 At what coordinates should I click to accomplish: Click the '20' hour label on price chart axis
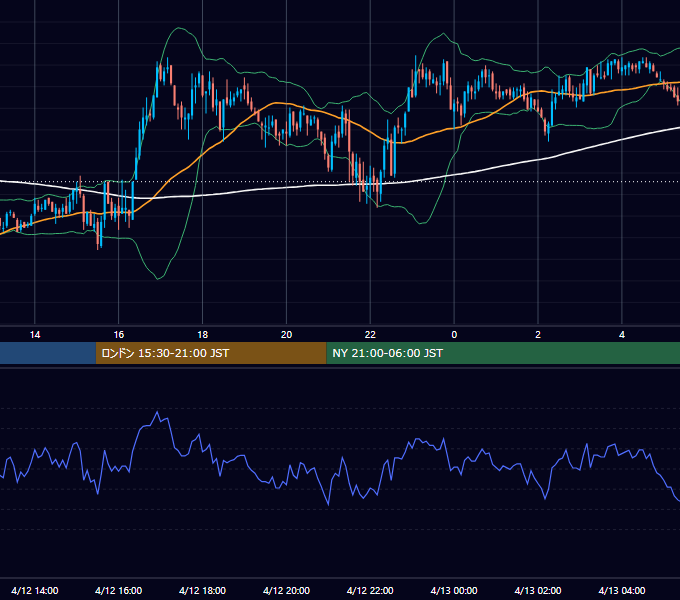point(286,335)
